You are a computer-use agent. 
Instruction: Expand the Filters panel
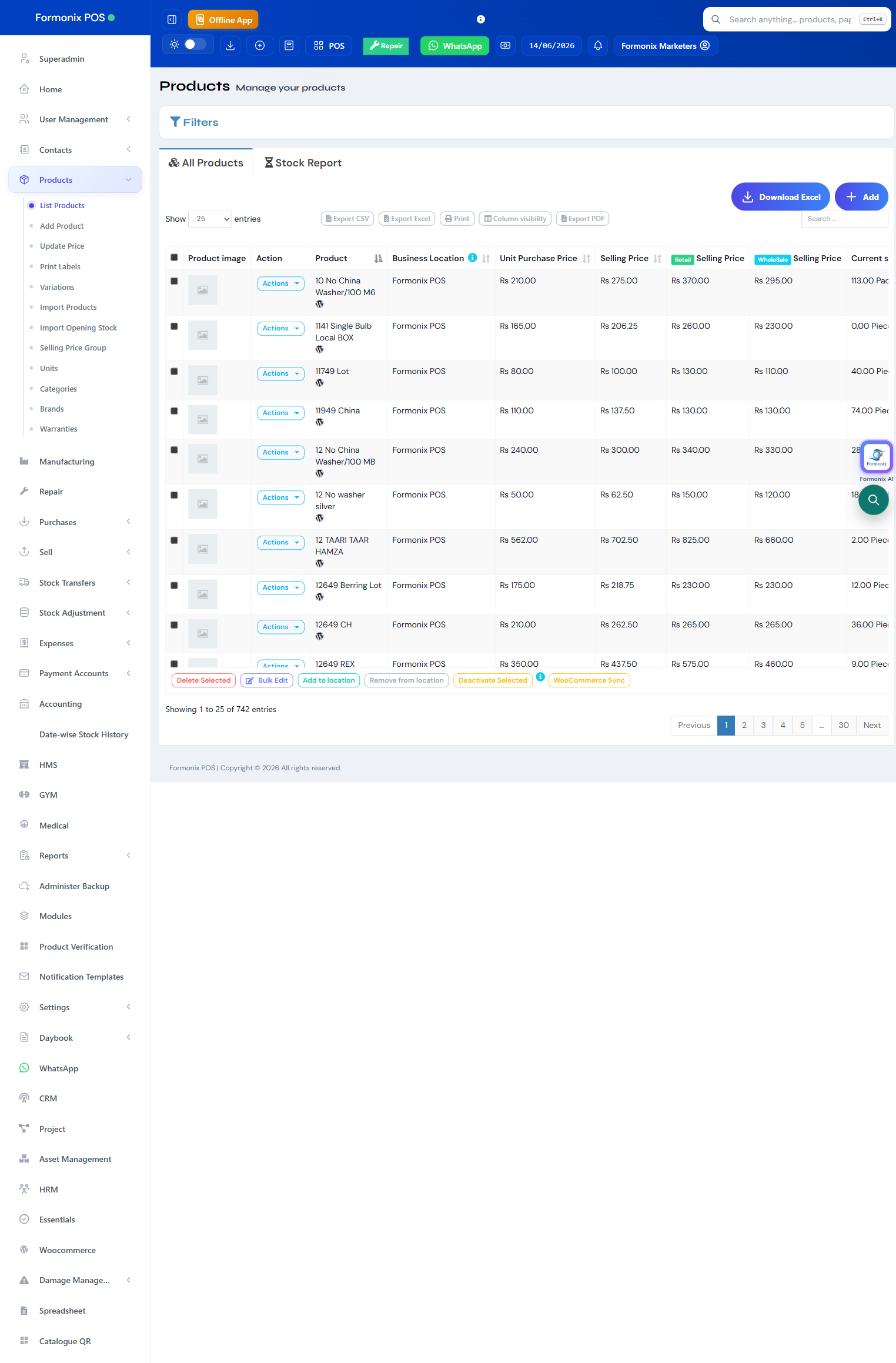tap(194, 122)
